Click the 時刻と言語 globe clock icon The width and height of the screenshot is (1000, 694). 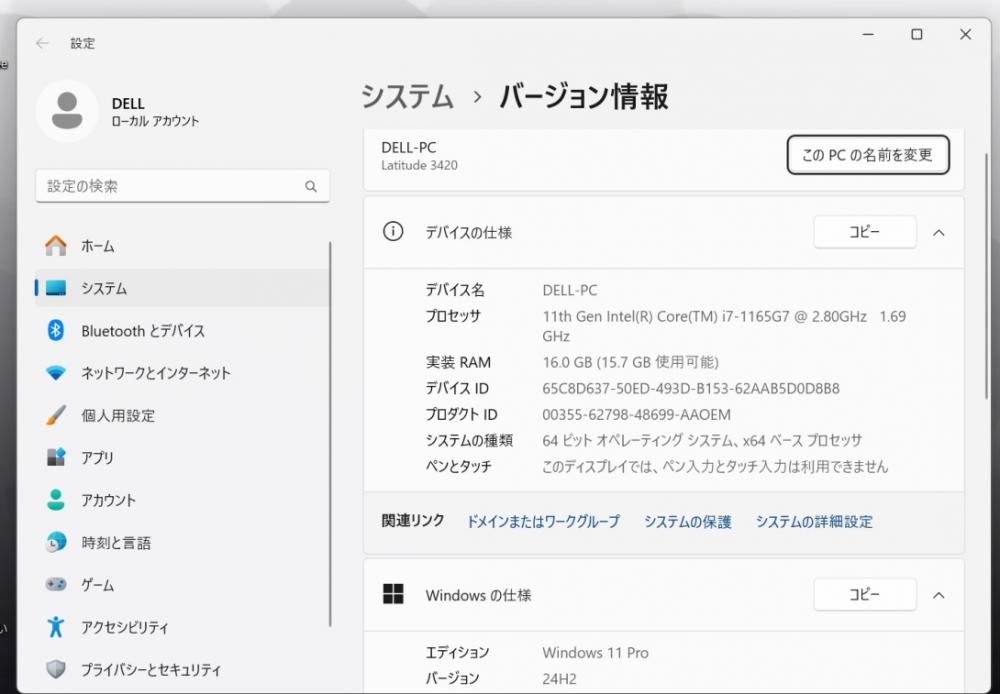pos(55,542)
